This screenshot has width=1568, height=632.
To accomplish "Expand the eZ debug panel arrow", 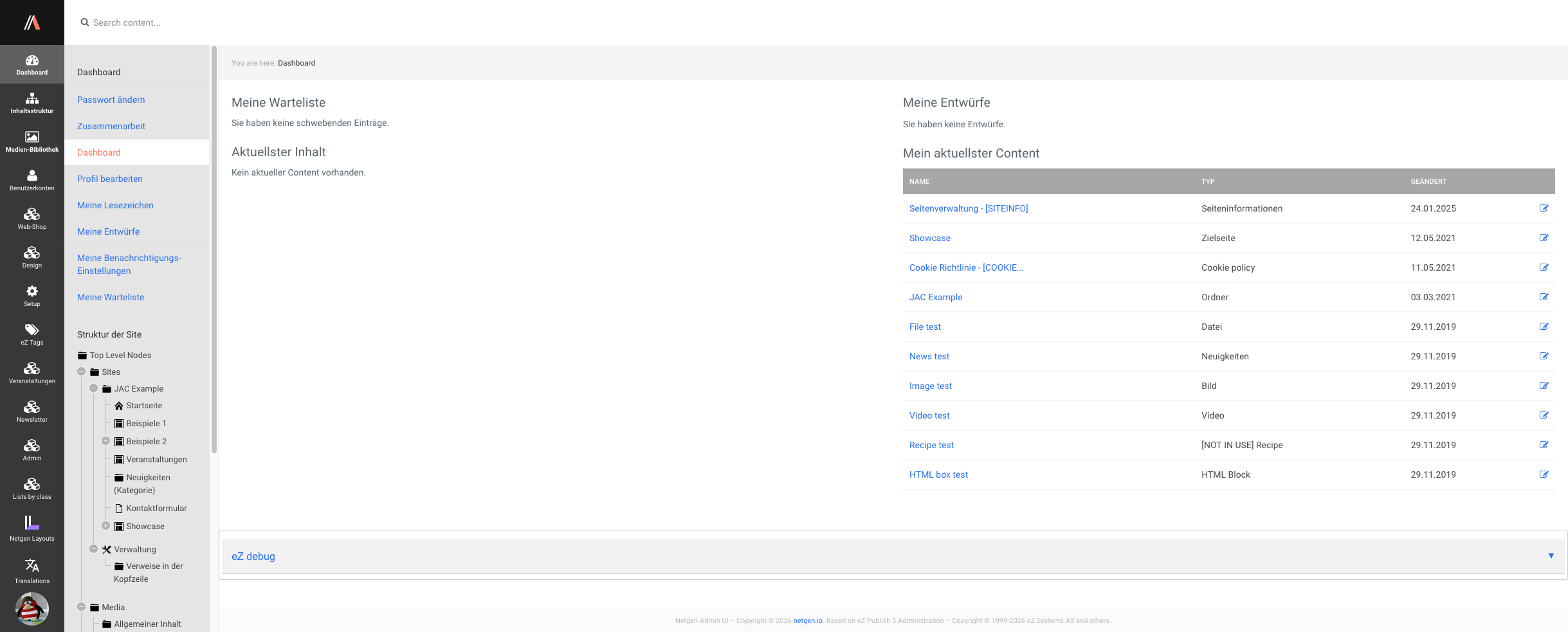I will [x=1551, y=555].
